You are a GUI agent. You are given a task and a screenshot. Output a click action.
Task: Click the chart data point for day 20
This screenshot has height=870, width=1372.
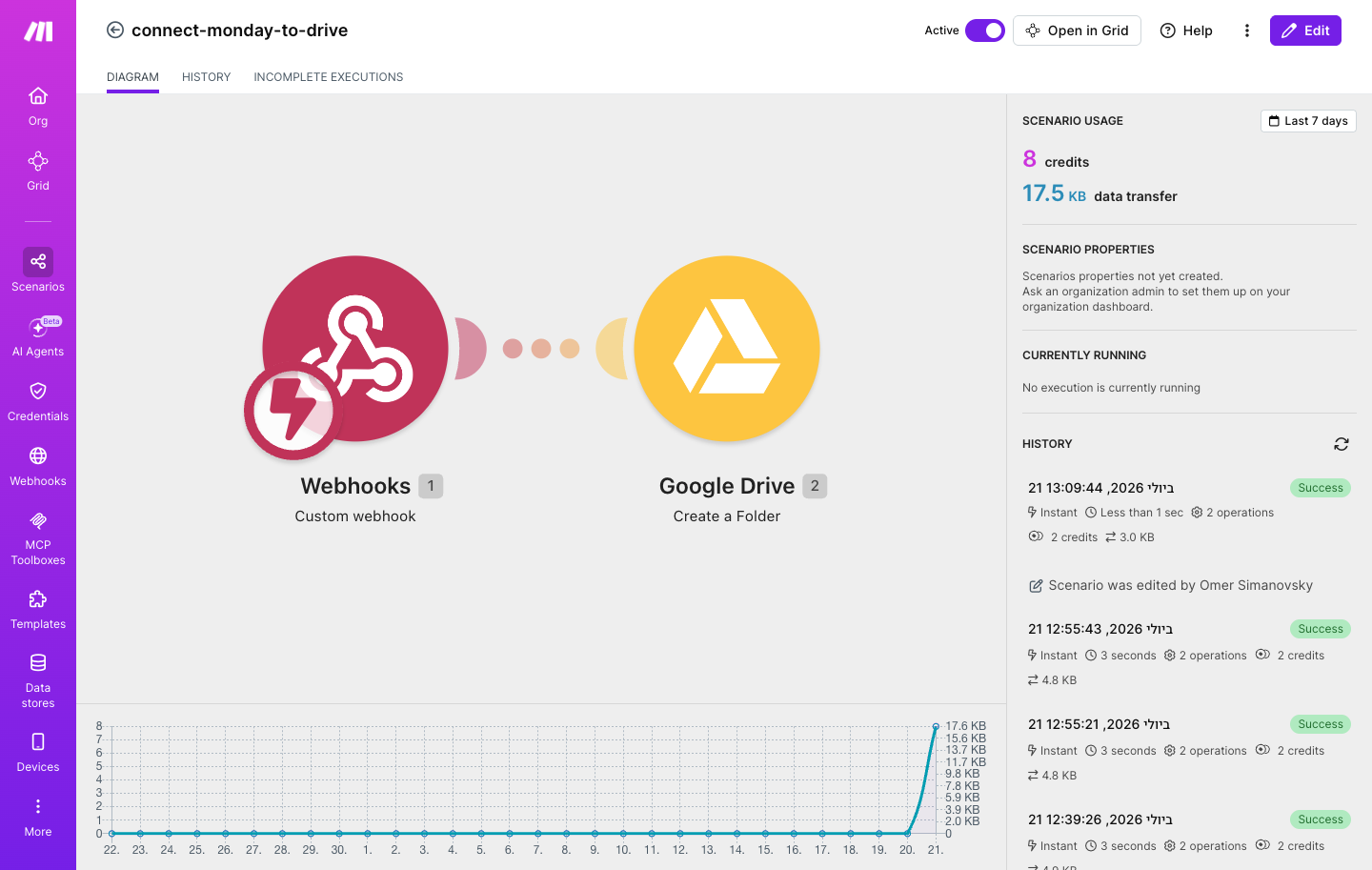pos(907,834)
